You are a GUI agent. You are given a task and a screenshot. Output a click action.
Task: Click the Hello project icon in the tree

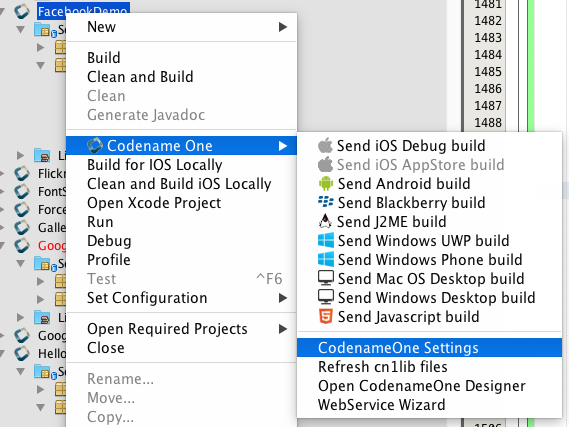22,353
